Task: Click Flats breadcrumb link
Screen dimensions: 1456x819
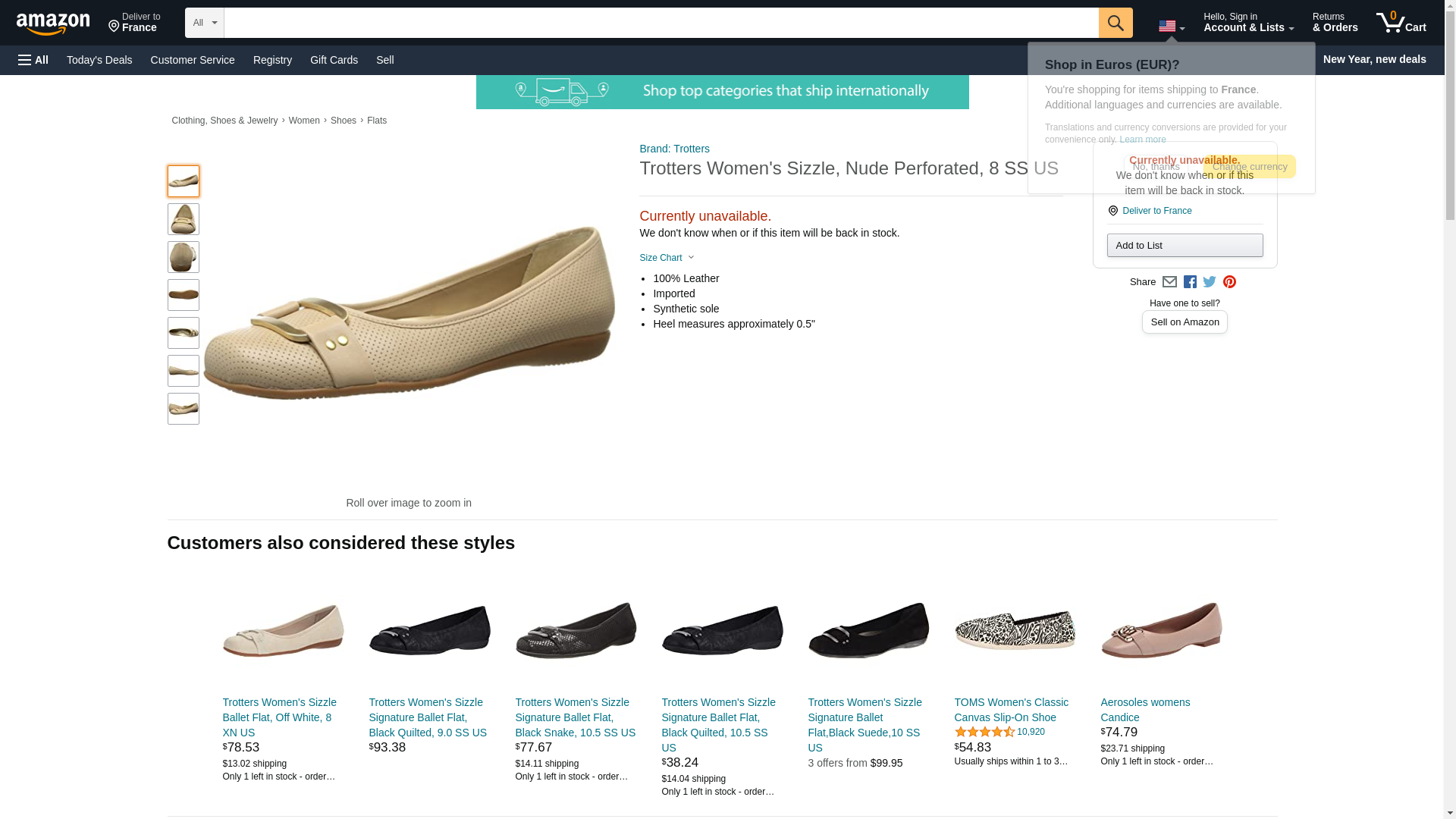Action: tap(376, 121)
